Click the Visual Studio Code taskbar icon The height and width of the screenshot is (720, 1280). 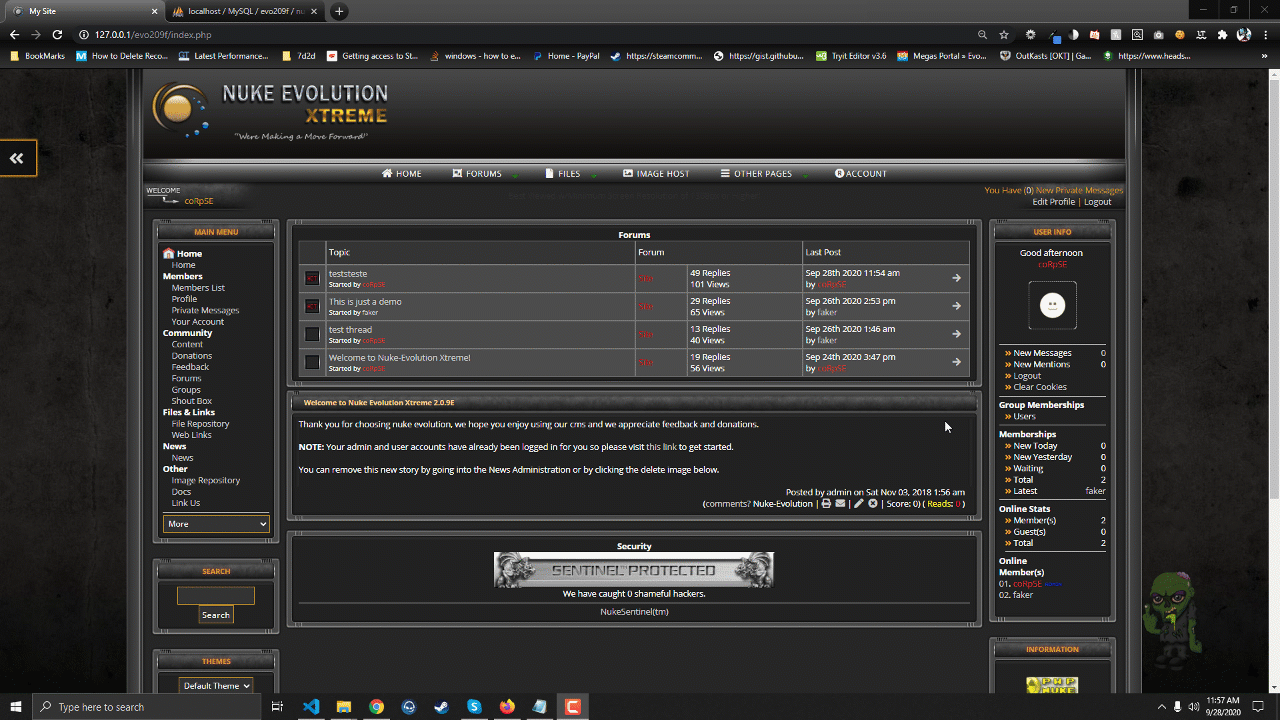click(x=311, y=707)
